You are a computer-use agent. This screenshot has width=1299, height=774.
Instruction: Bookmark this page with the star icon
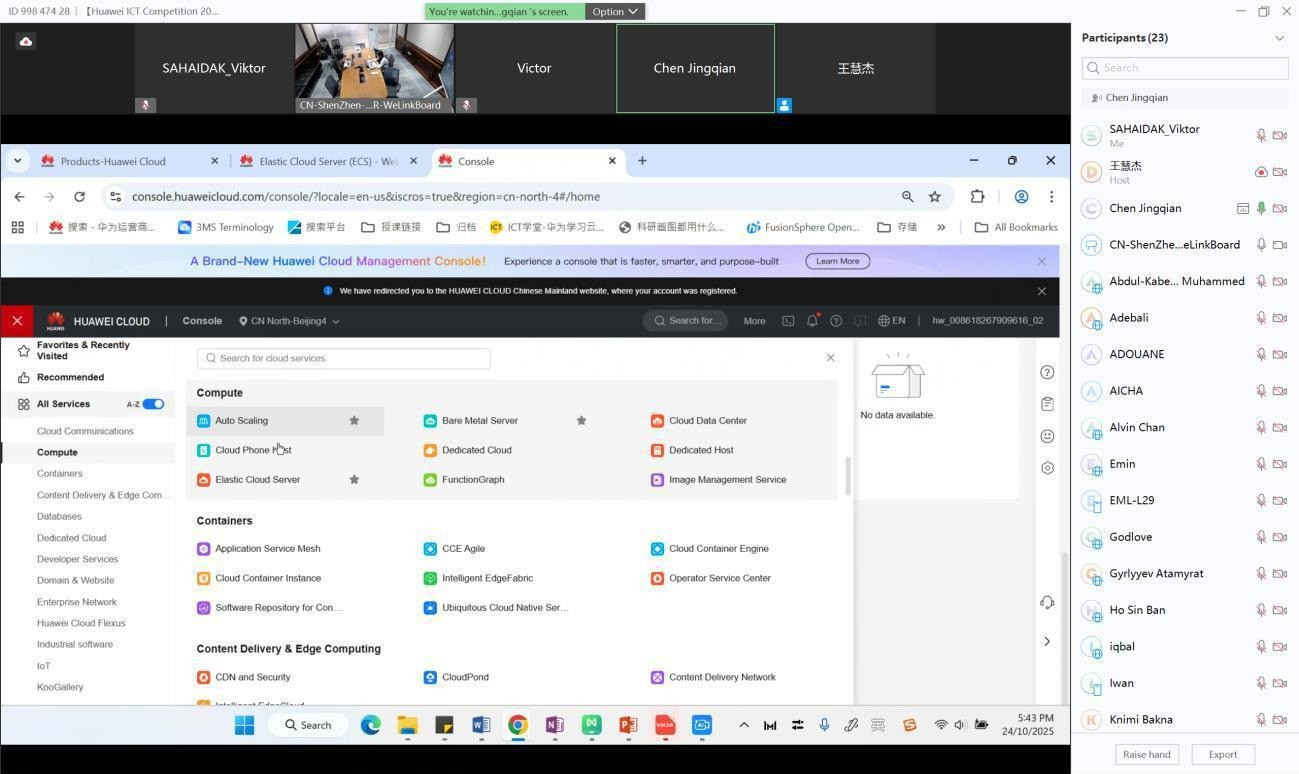[935, 197]
